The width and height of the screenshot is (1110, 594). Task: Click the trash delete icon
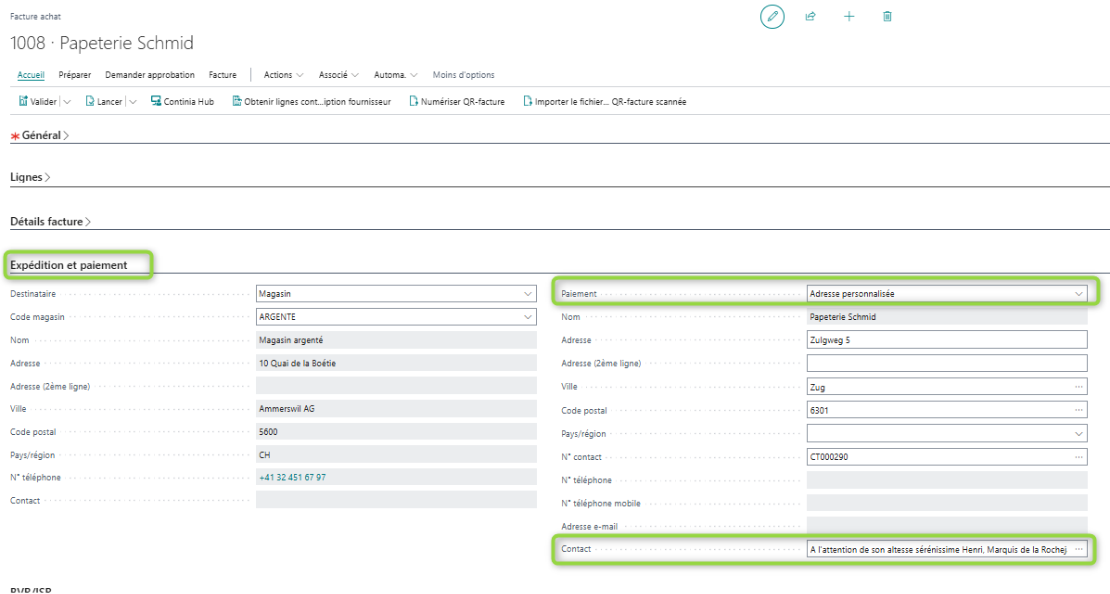(x=887, y=16)
